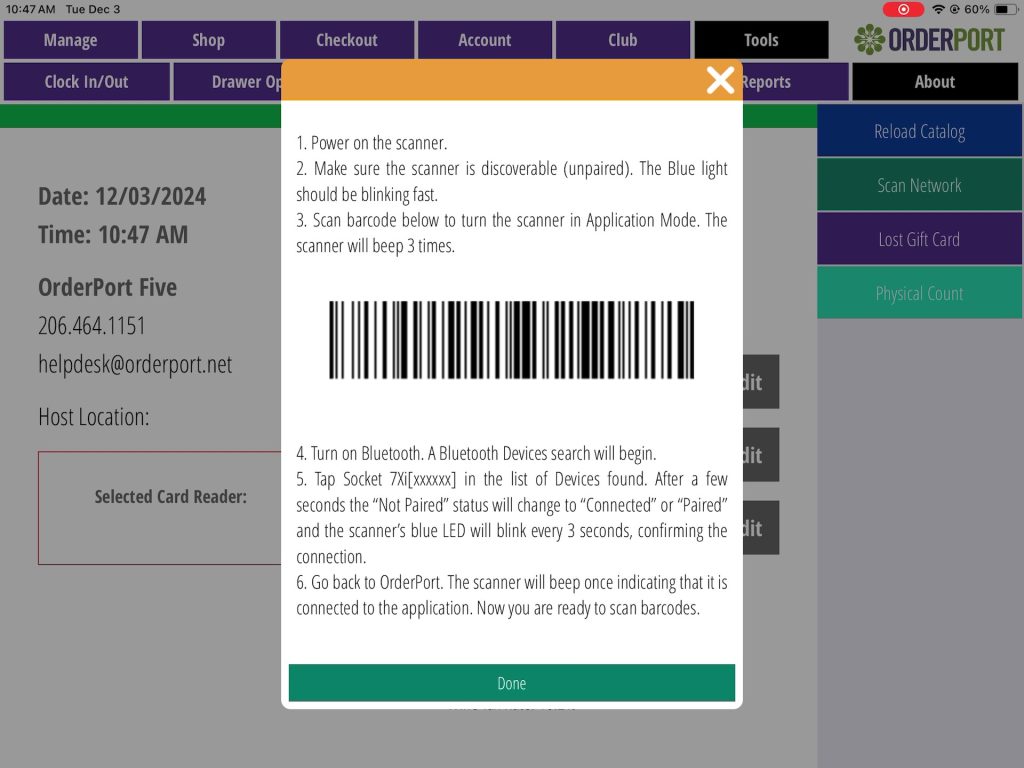Open the Manage tab
The width and height of the screenshot is (1024, 768).
(70, 40)
